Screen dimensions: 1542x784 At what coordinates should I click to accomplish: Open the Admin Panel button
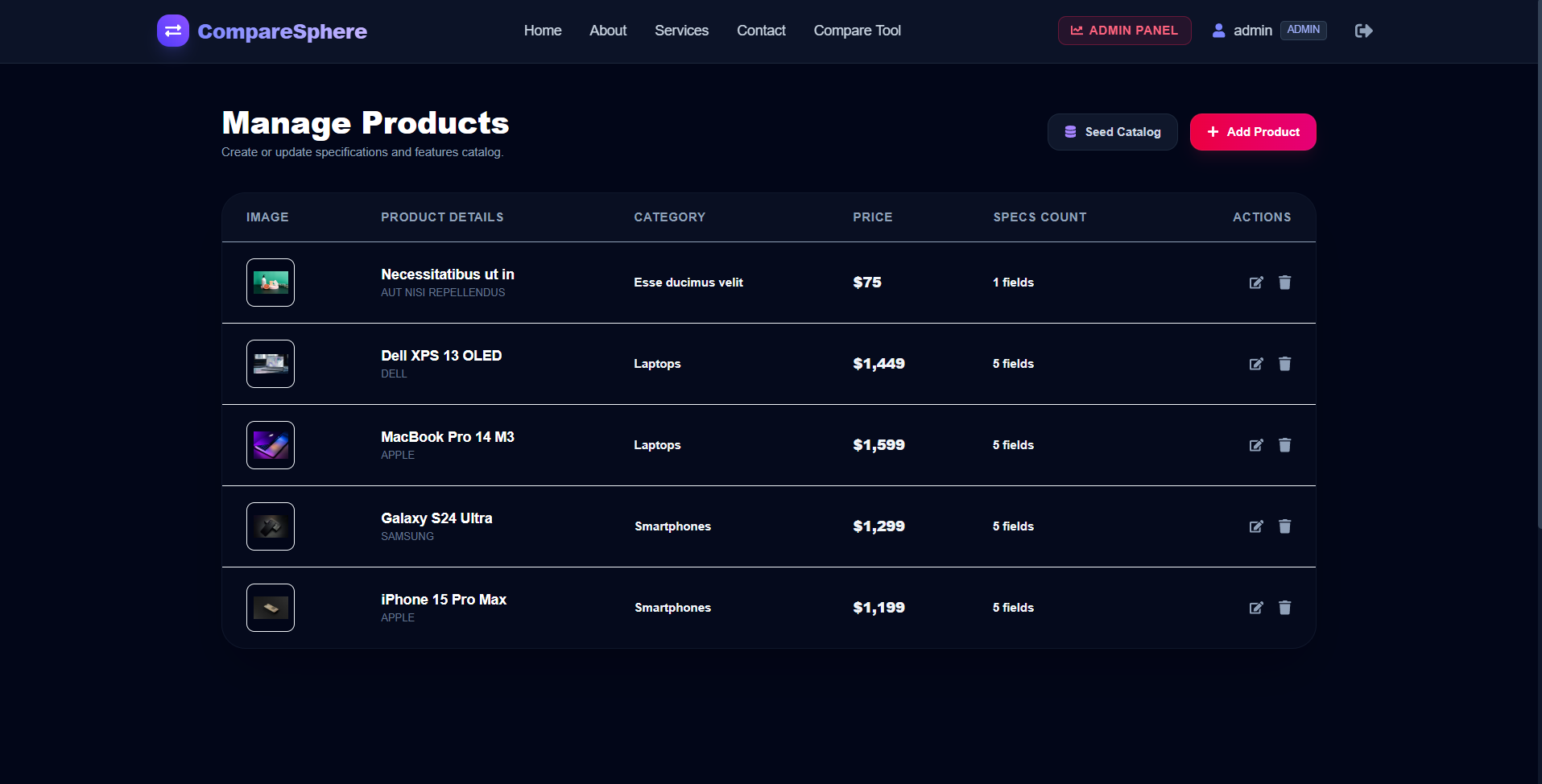1124,31
